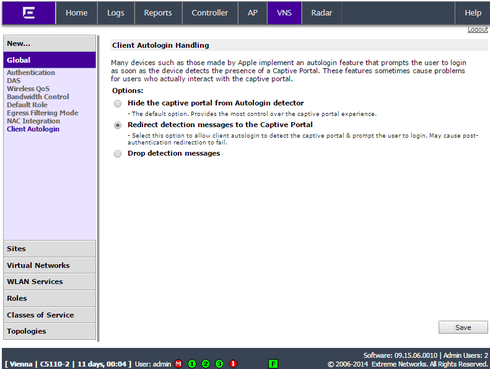Expand the Sites sidebar section
This screenshot has width=490, height=369.
pyautogui.click(x=50, y=249)
